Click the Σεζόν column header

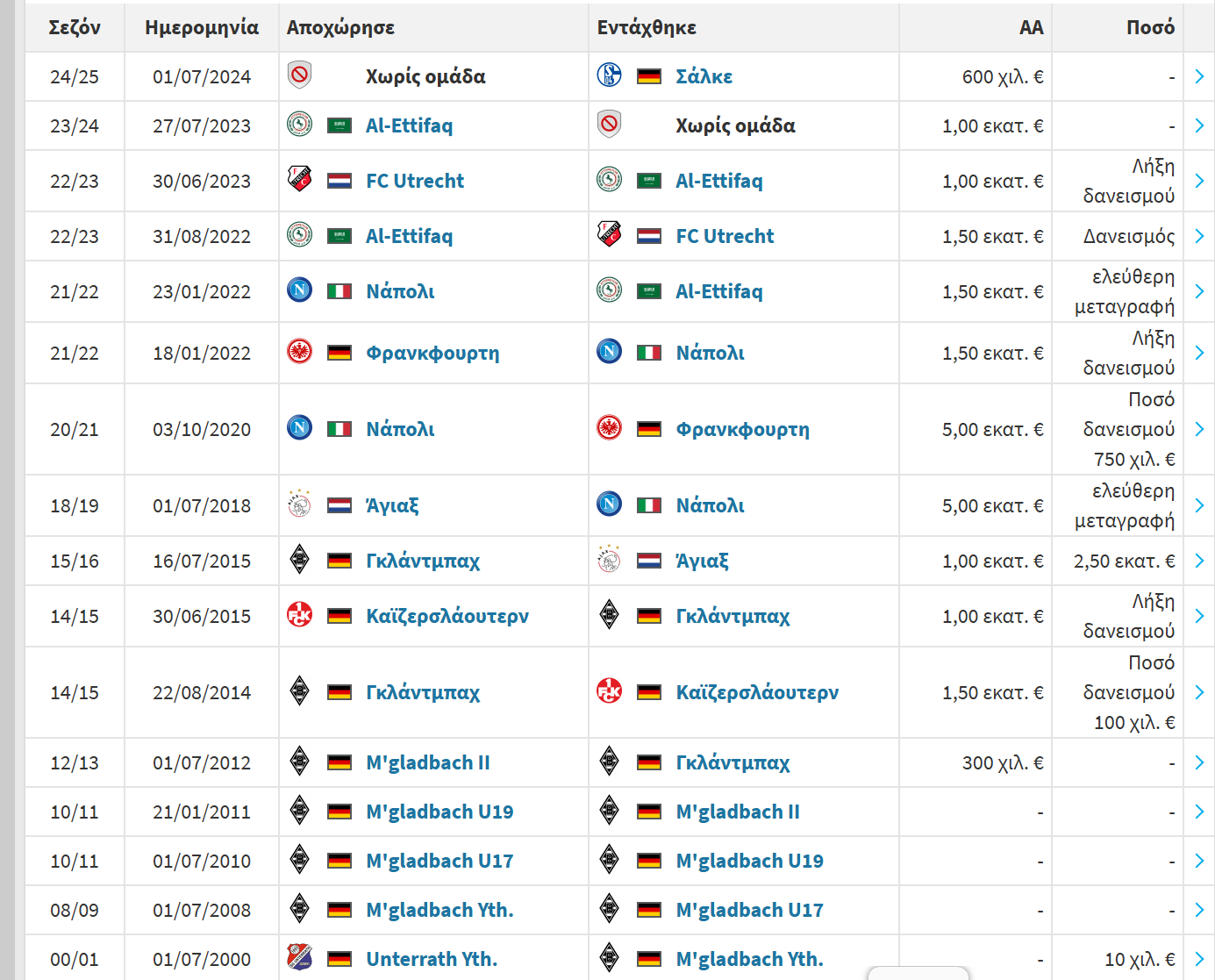coord(75,27)
